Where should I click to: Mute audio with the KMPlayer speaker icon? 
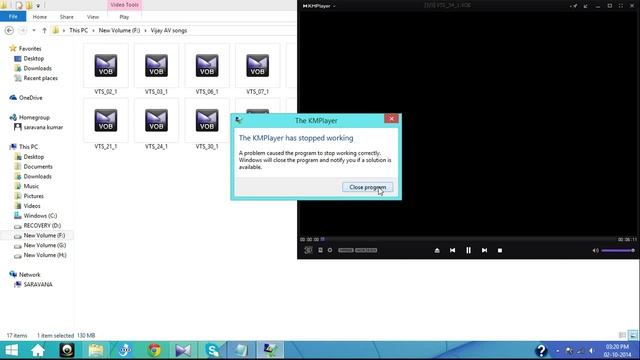pos(595,250)
